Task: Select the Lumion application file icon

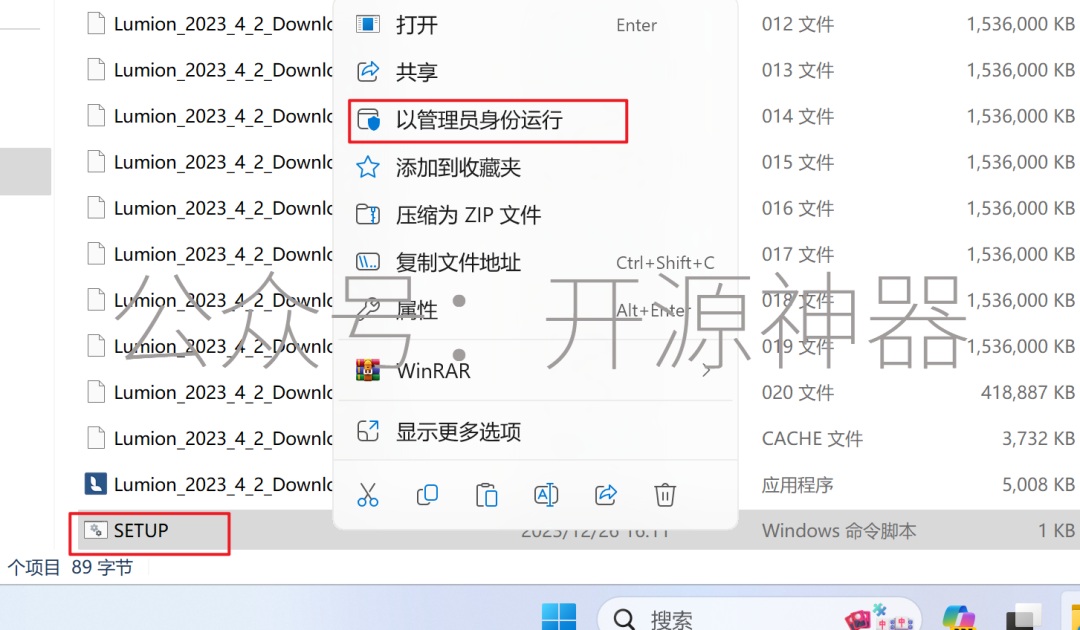Action: click(x=95, y=484)
